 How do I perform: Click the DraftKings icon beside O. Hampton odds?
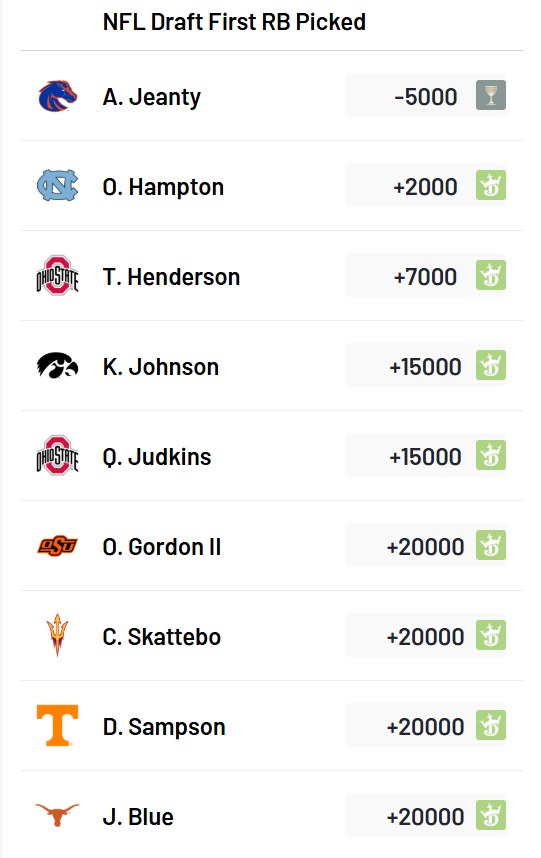(x=491, y=185)
